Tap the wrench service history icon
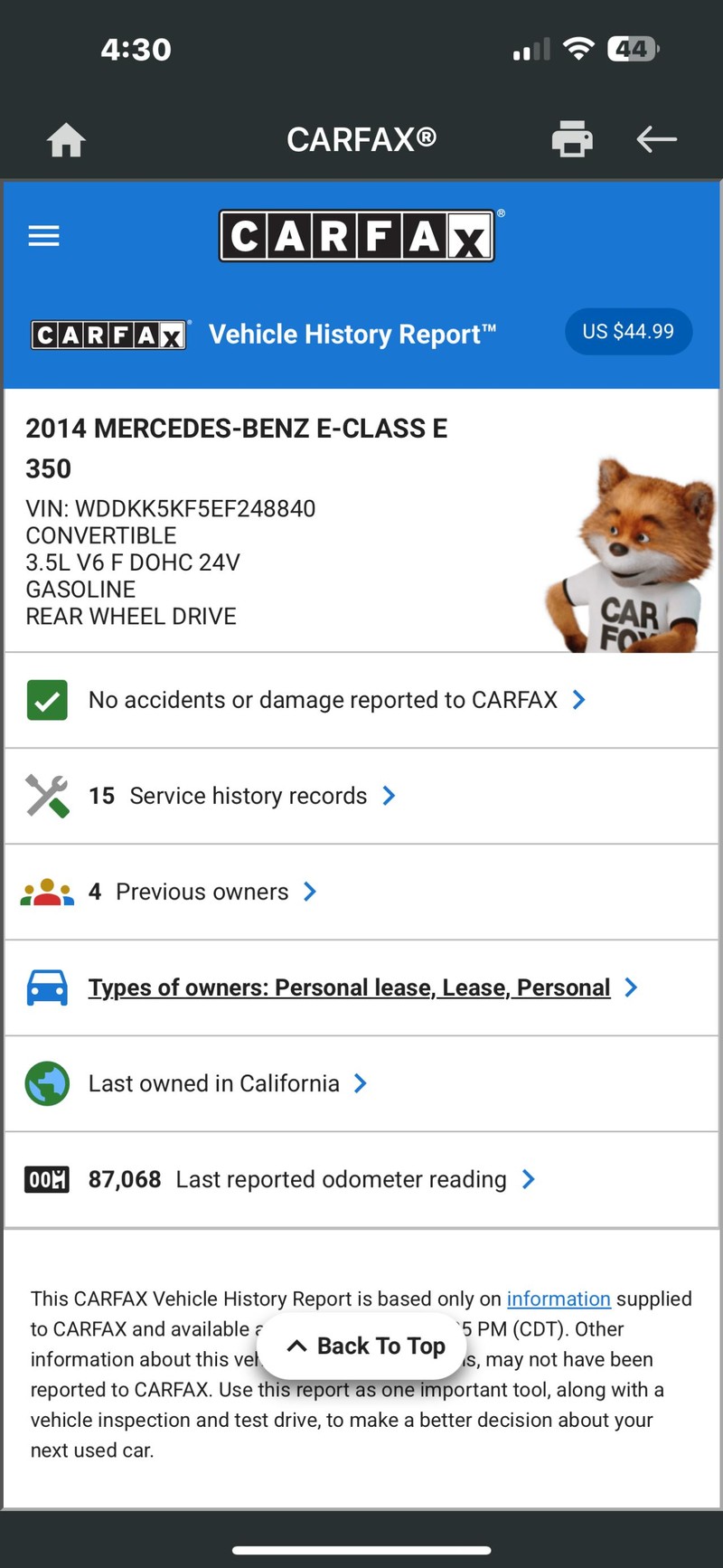723x1568 pixels. (47, 796)
